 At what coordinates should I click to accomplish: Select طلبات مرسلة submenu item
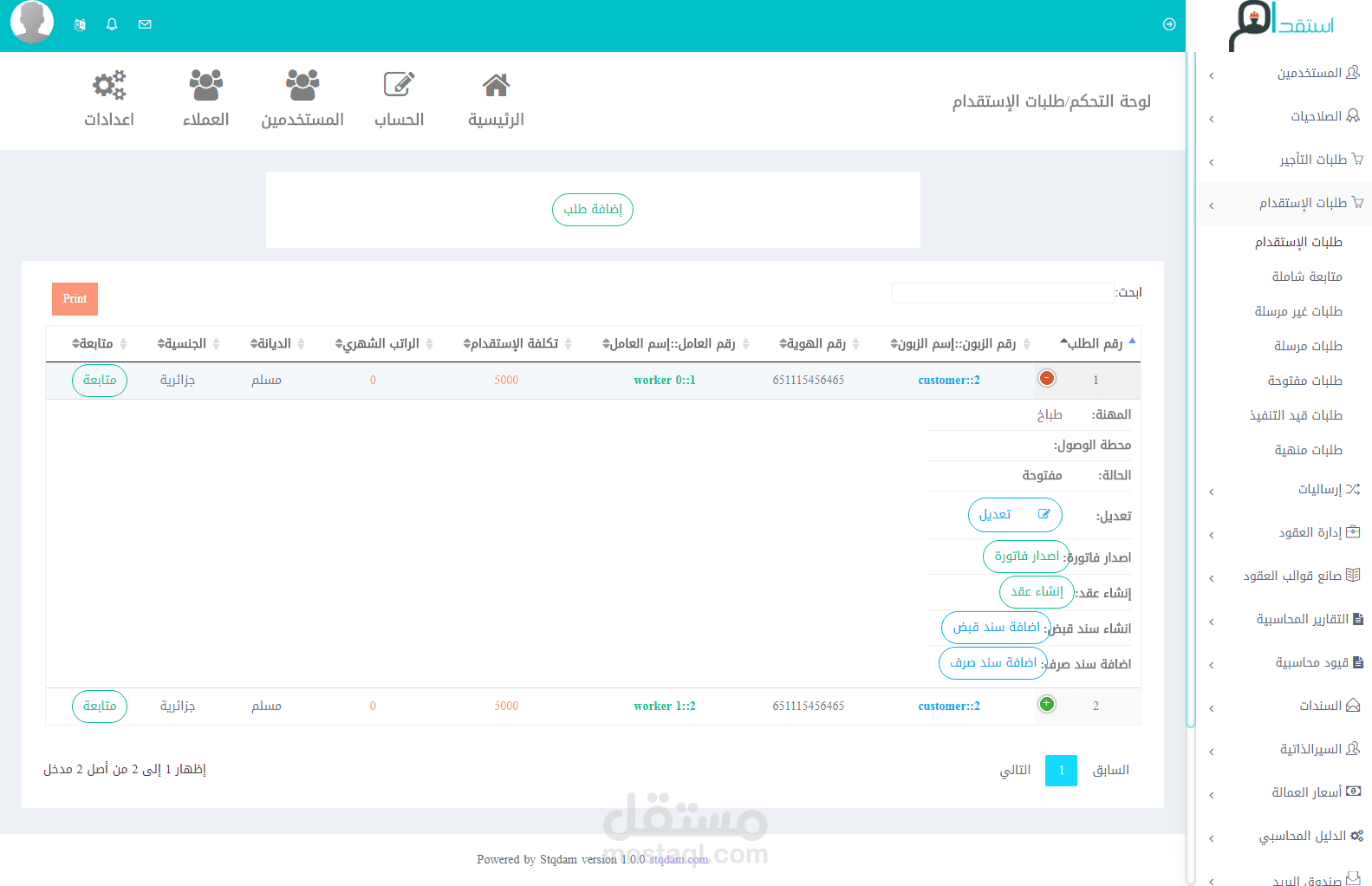click(1308, 347)
